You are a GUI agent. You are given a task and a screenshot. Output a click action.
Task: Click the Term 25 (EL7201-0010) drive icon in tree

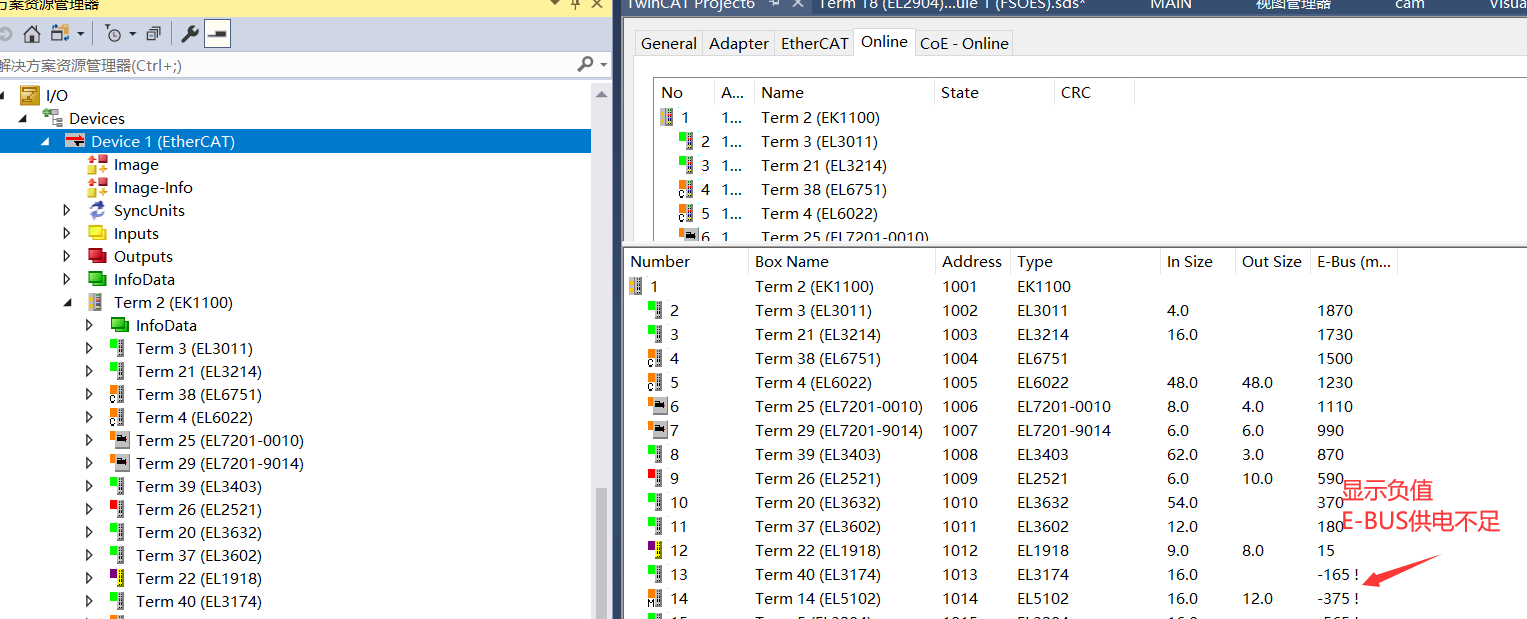[119, 440]
